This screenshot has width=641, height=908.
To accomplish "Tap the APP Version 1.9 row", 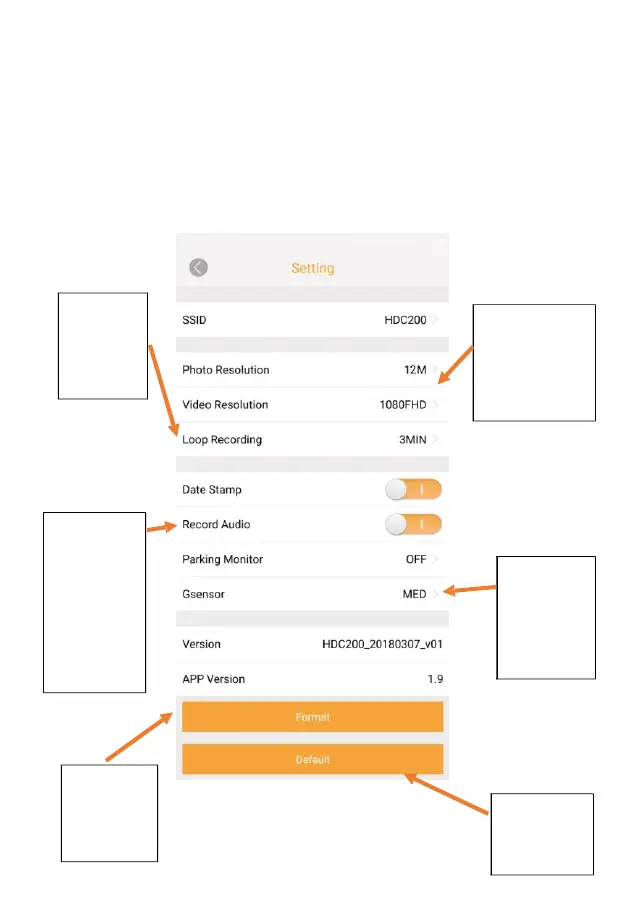I will click(x=312, y=679).
